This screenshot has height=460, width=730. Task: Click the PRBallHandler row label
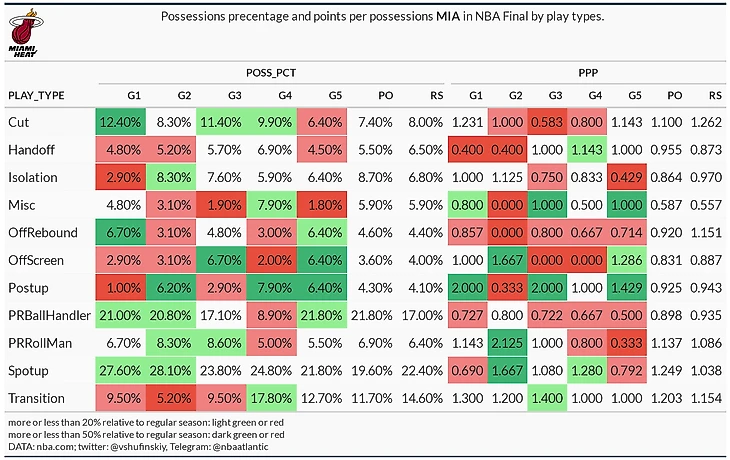point(49,316)
